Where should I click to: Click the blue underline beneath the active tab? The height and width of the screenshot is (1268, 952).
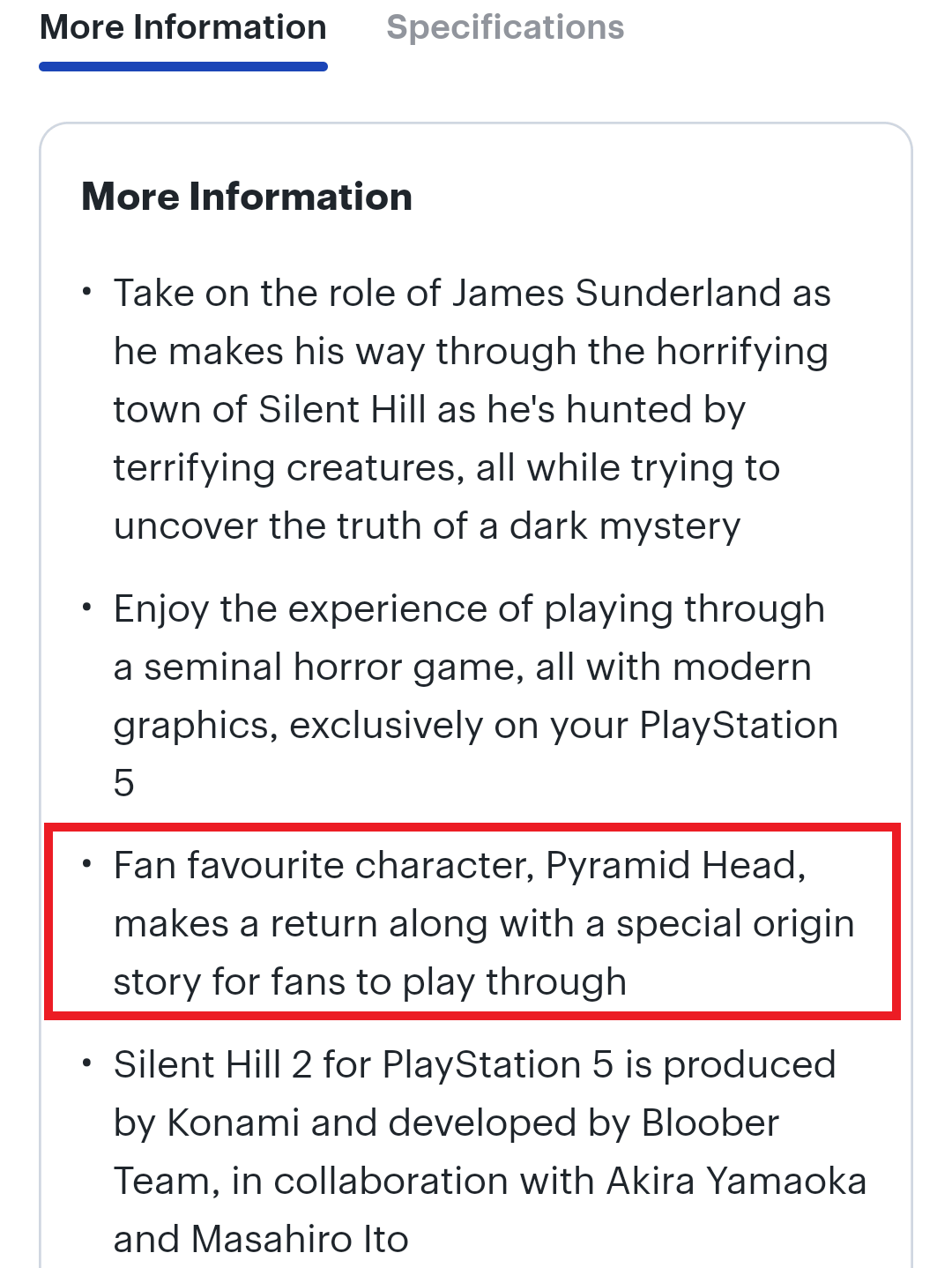point(183,66)
